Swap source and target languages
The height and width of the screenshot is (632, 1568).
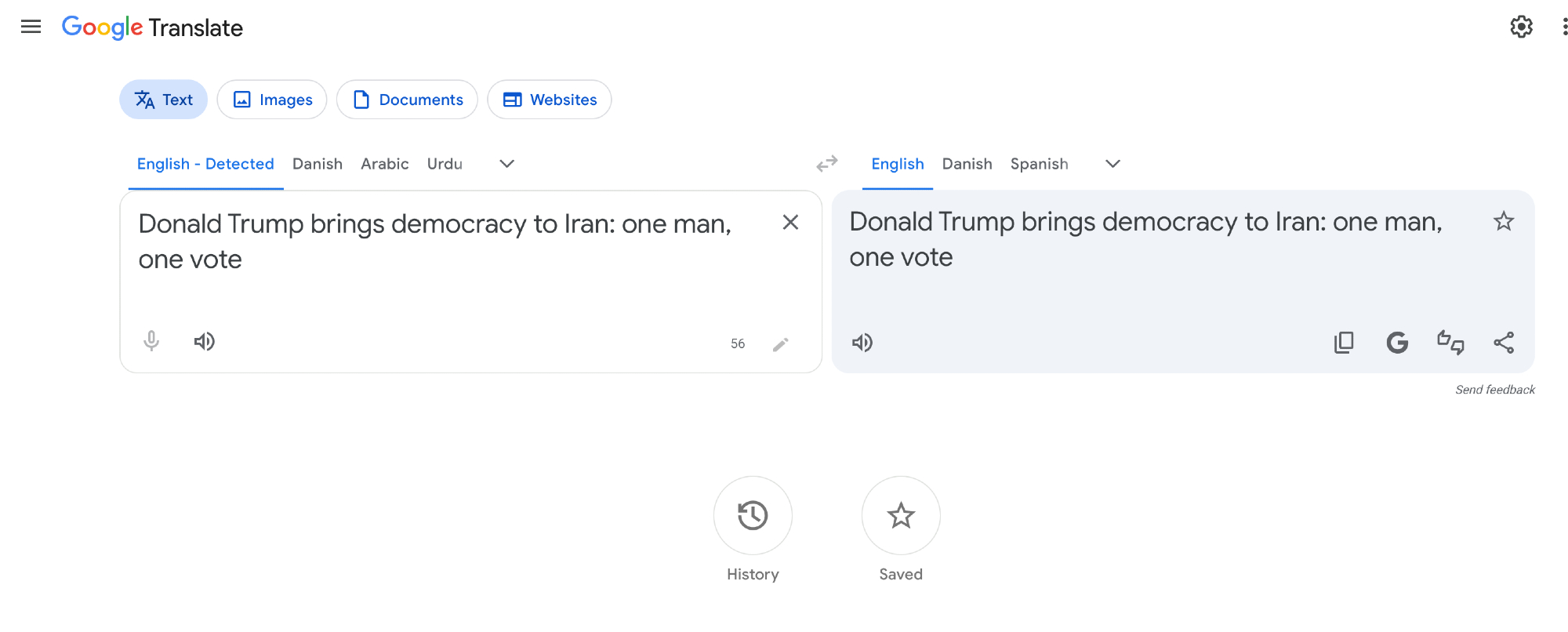[827, 164]
